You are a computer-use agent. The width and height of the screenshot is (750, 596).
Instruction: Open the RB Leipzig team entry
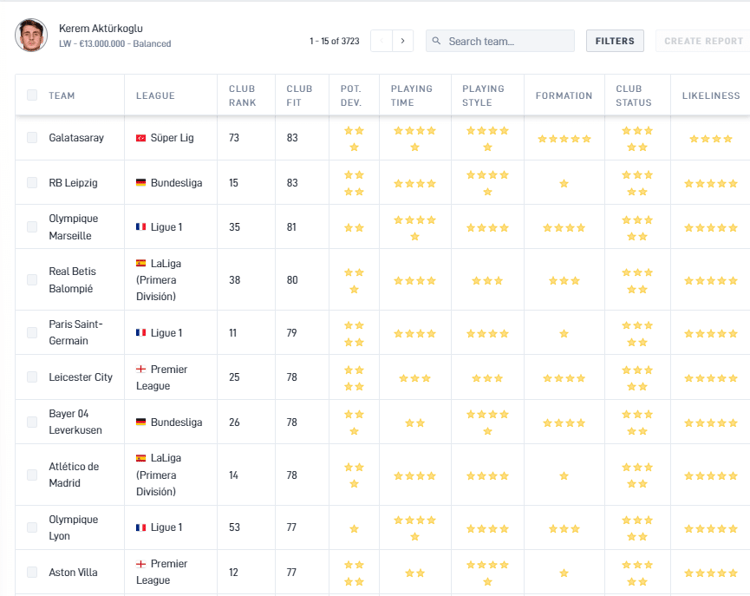click(x=73, y=183)
